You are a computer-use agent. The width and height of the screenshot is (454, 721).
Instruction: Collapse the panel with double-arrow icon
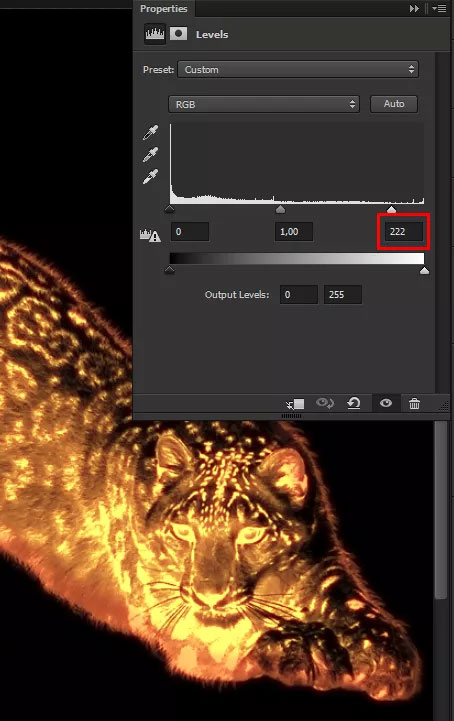[414, 9]
